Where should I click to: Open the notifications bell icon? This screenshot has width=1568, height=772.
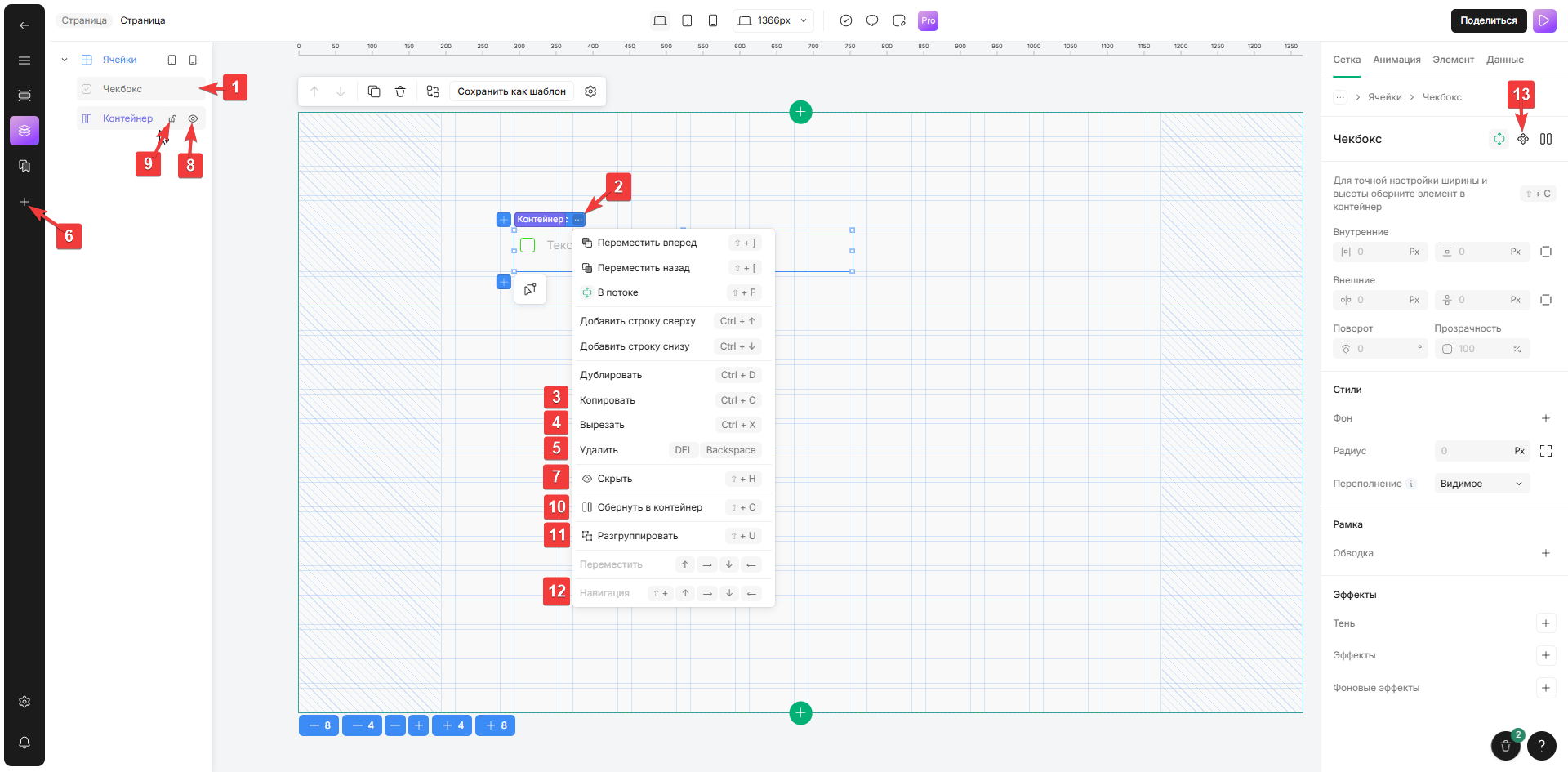[24, 743]
